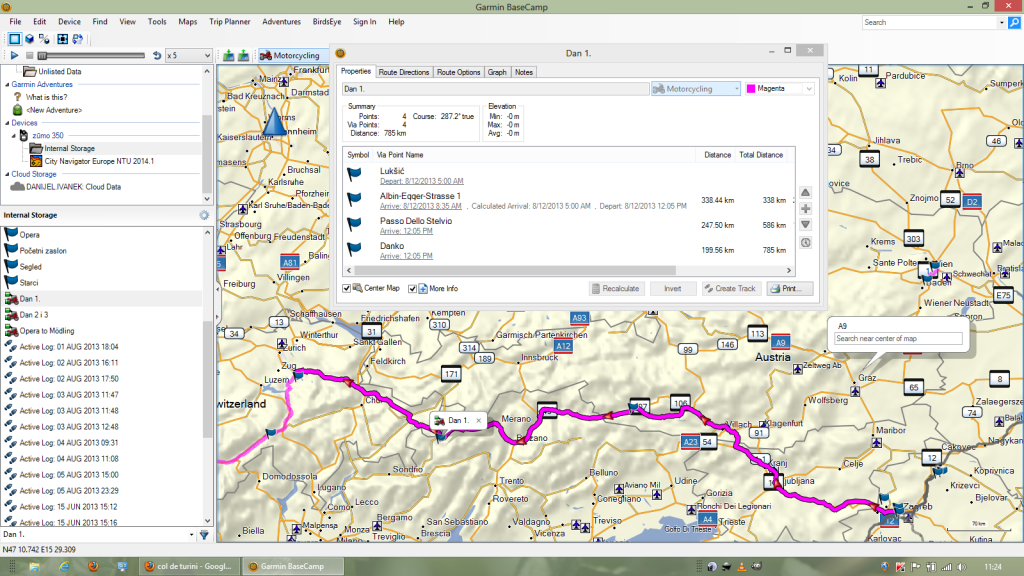Switch to the Route Directions tab
Screen dimensions: 1024x576
point(404,72)
